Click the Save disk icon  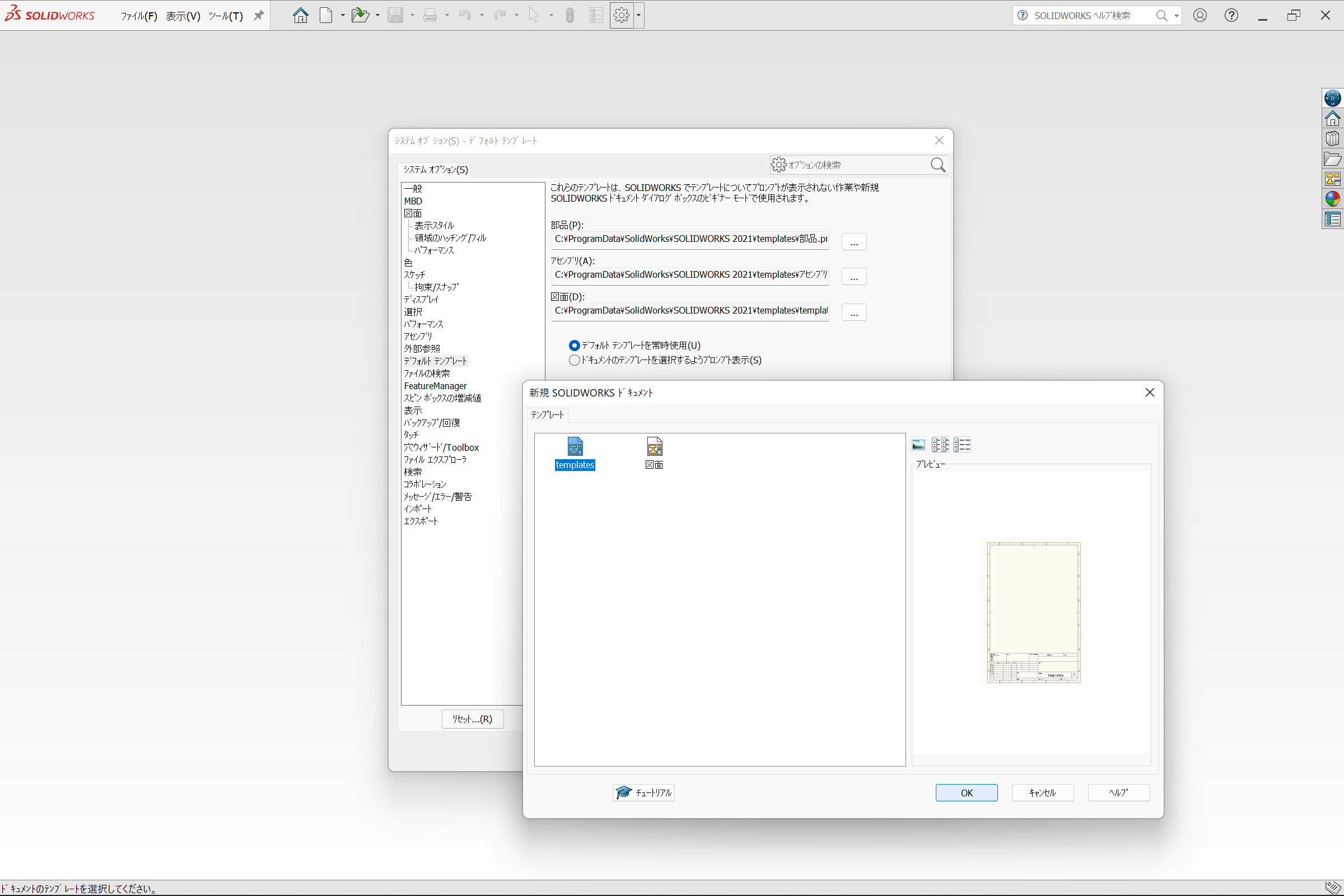tap(395, 16)
